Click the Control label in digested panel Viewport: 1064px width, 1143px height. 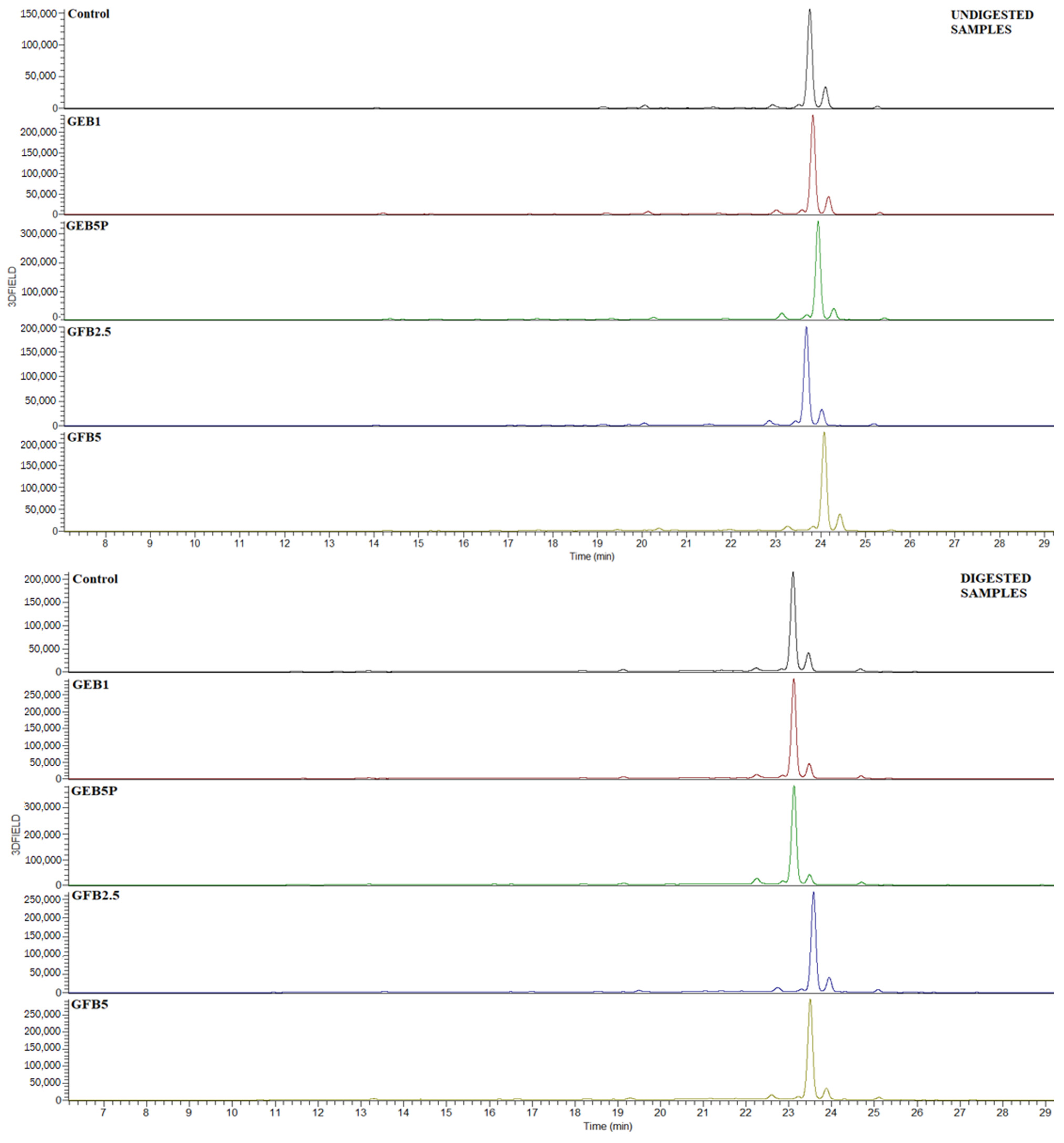[95, 579]
